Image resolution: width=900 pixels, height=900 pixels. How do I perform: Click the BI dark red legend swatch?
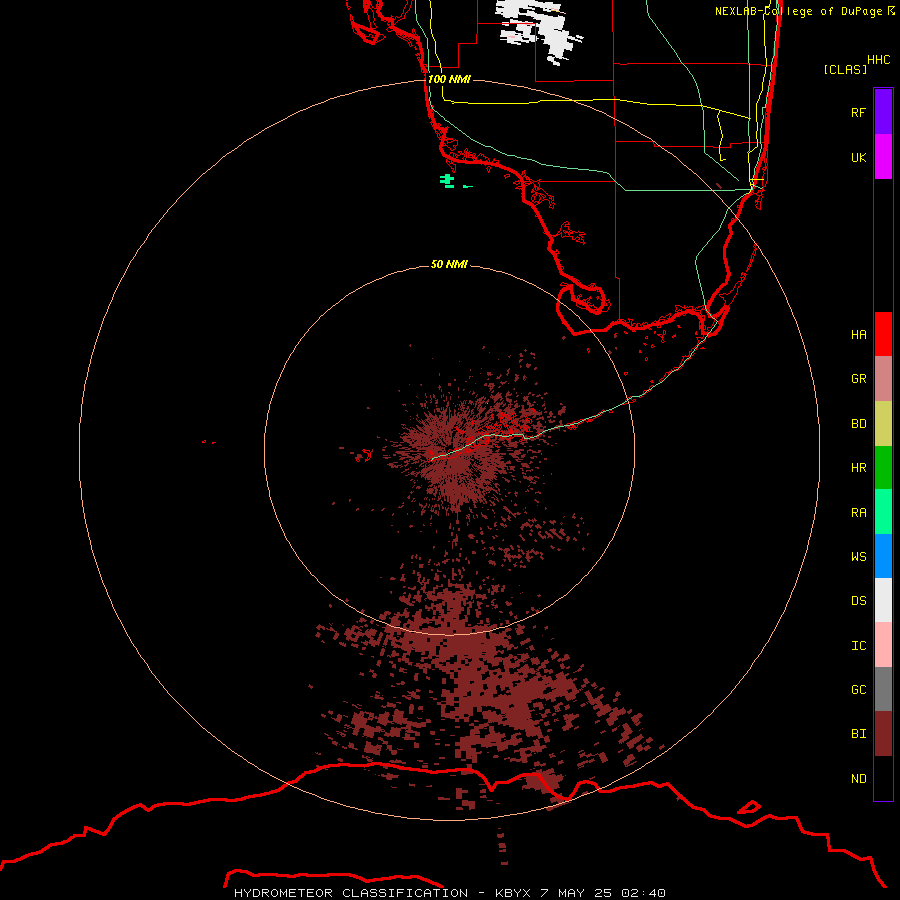883,734
